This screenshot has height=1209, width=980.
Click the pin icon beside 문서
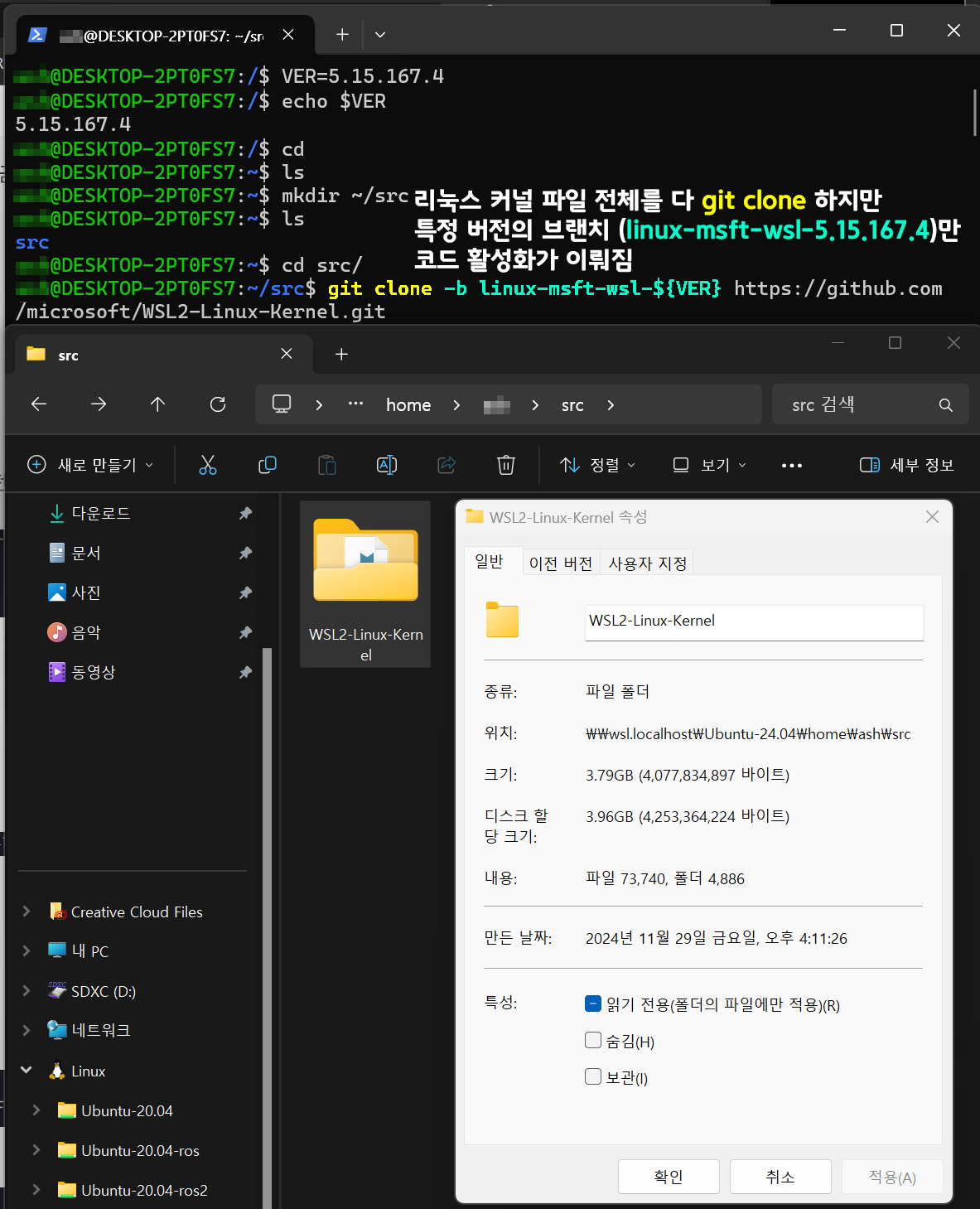[x=245, y=554]
